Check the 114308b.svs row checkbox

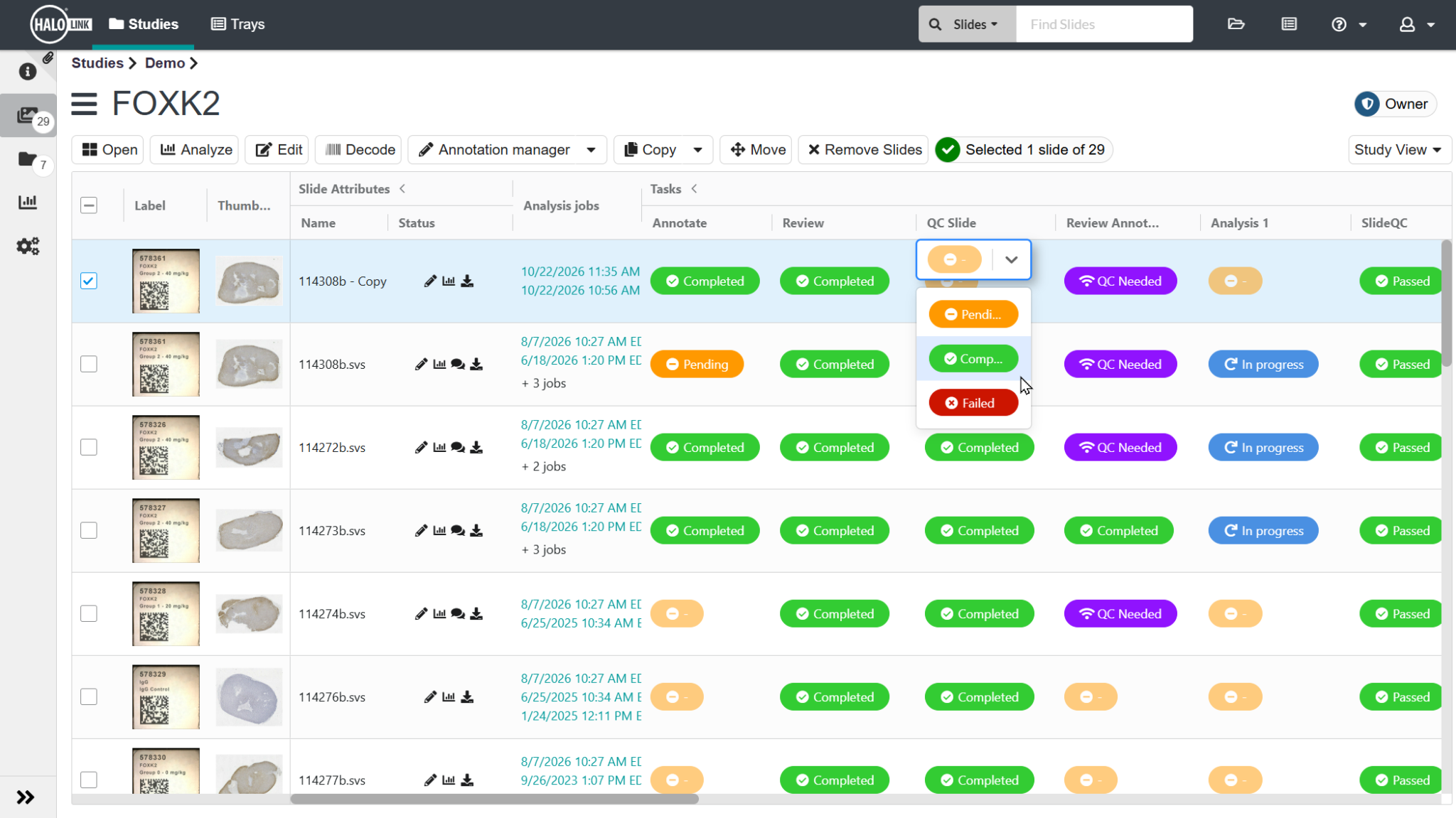(x=89, y=364)
